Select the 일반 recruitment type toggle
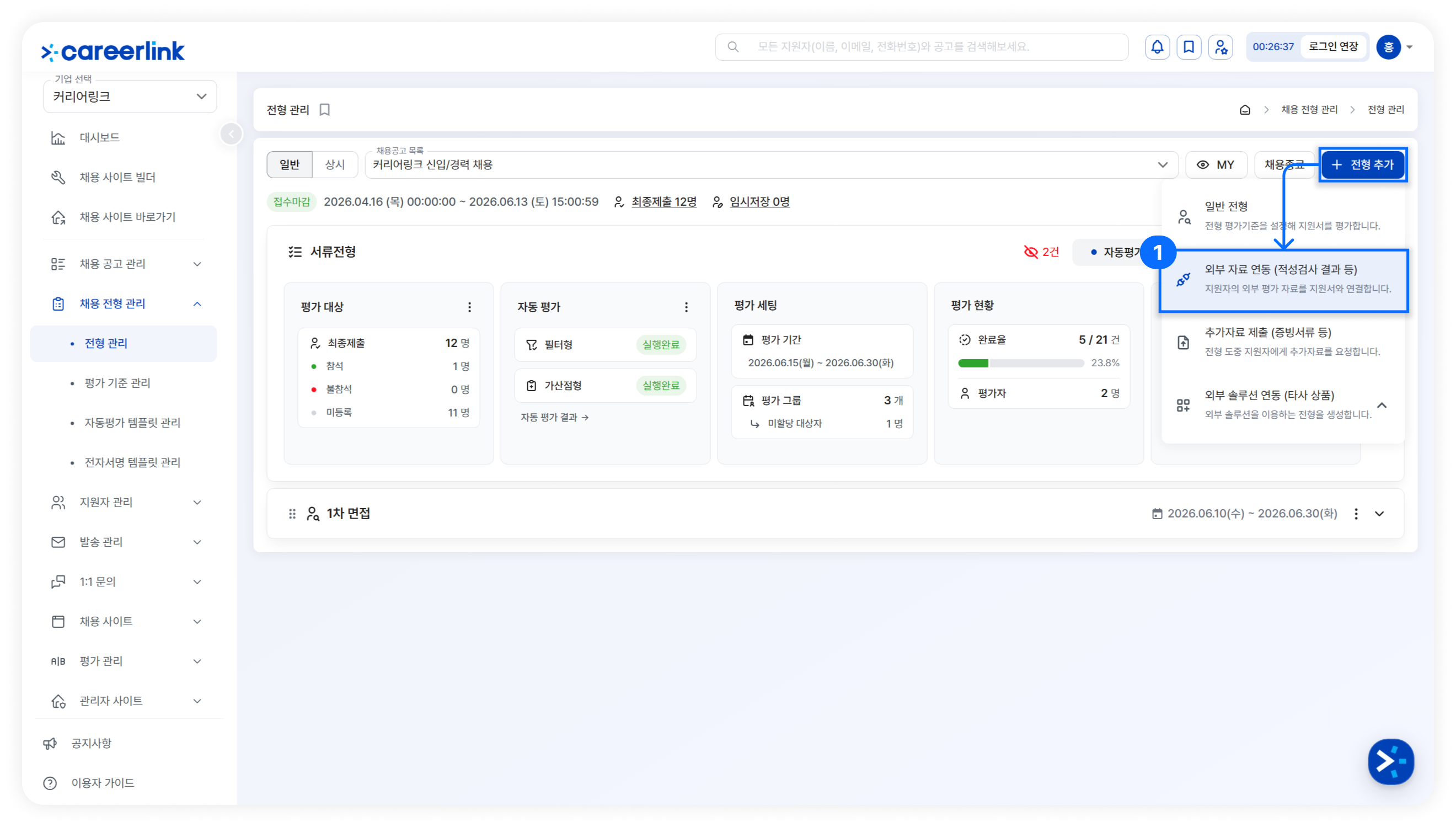This screenshot has width=1456, height=827. tap(290, 165)
